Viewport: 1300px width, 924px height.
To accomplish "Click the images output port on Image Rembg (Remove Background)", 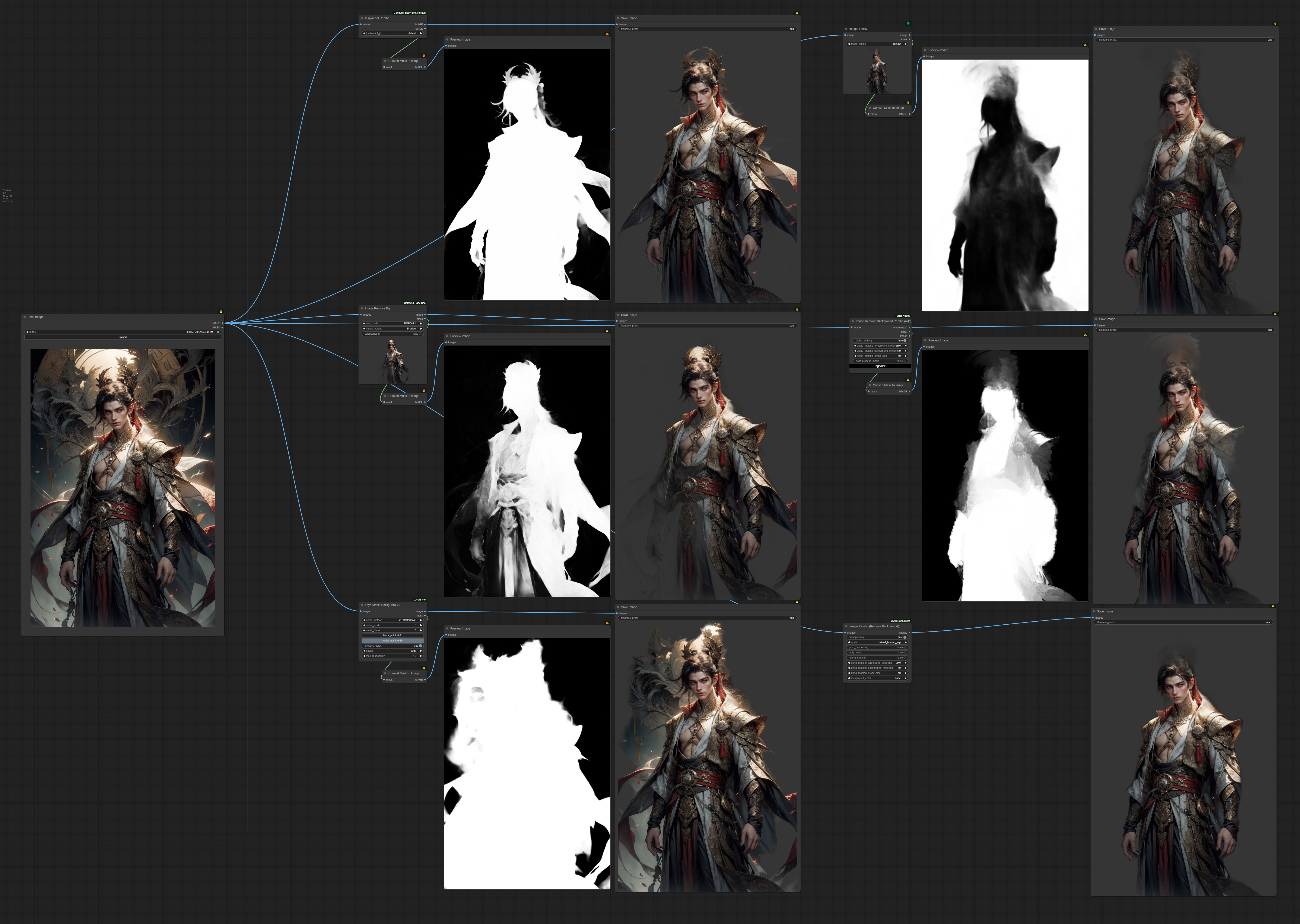I will pyautogui.click(x=910, y=633).
